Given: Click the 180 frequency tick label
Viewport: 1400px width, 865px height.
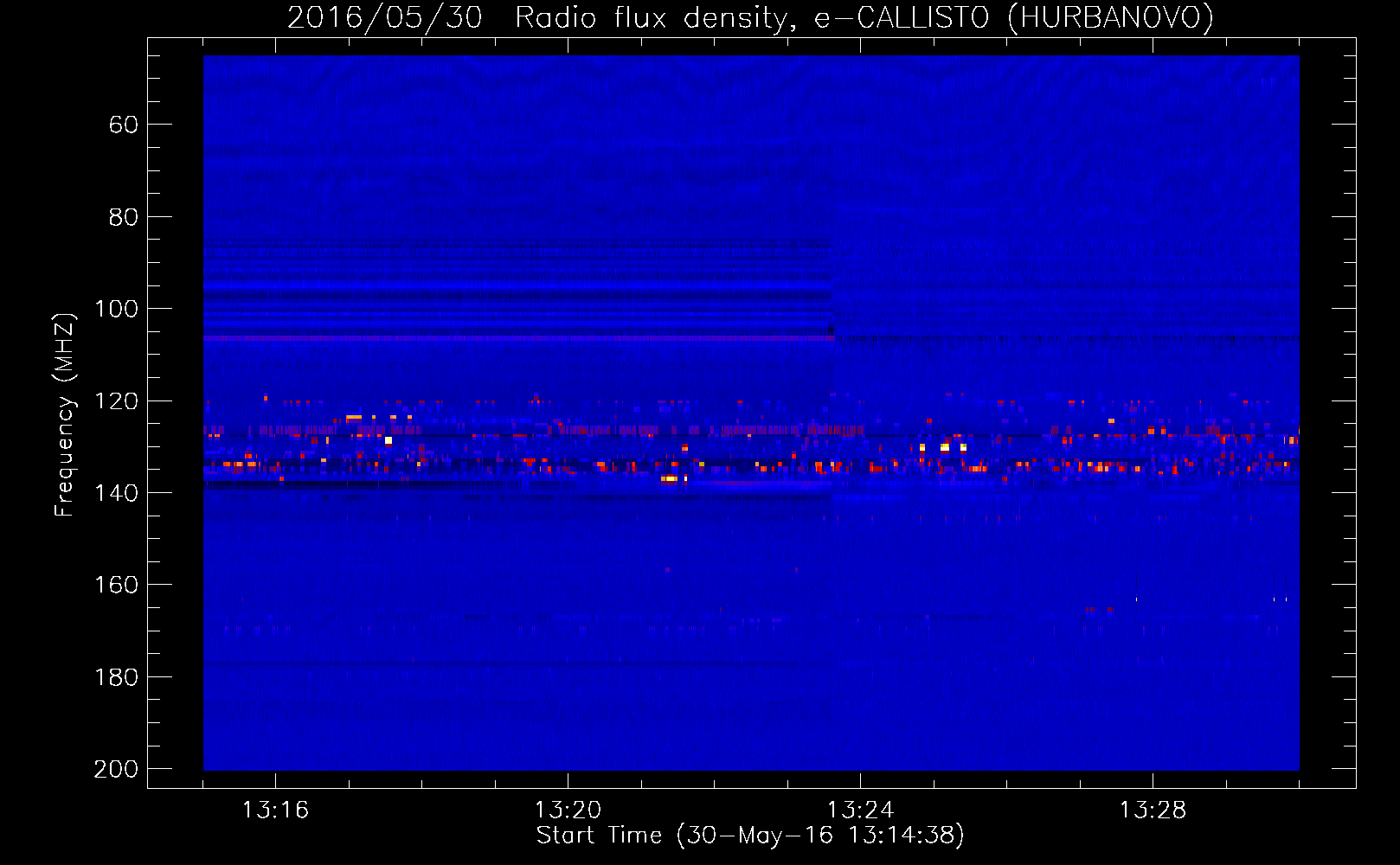Looking at the screenshot, I should click(x=116, y=677).
